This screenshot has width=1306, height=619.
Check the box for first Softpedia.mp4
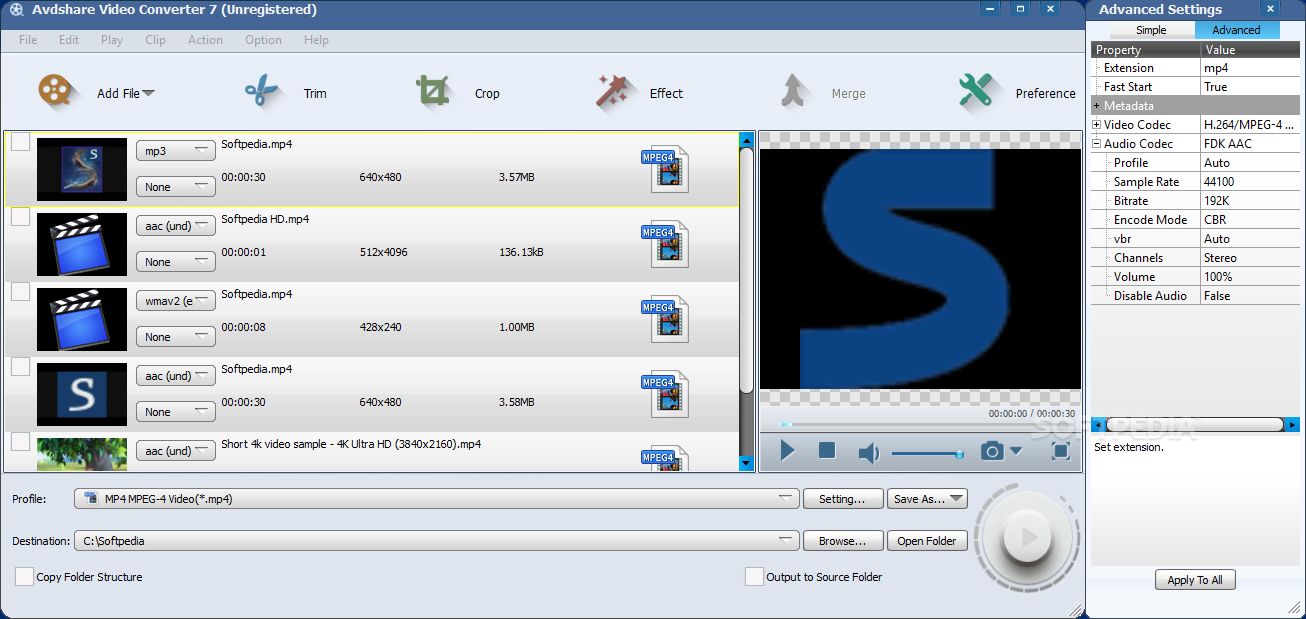(20, 142)
